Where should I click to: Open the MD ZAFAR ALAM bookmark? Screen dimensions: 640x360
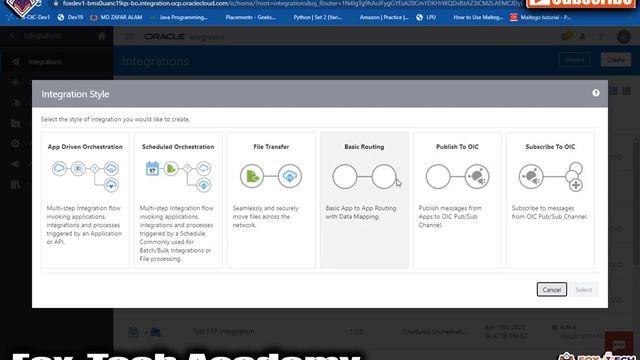(x=116, y=18)
